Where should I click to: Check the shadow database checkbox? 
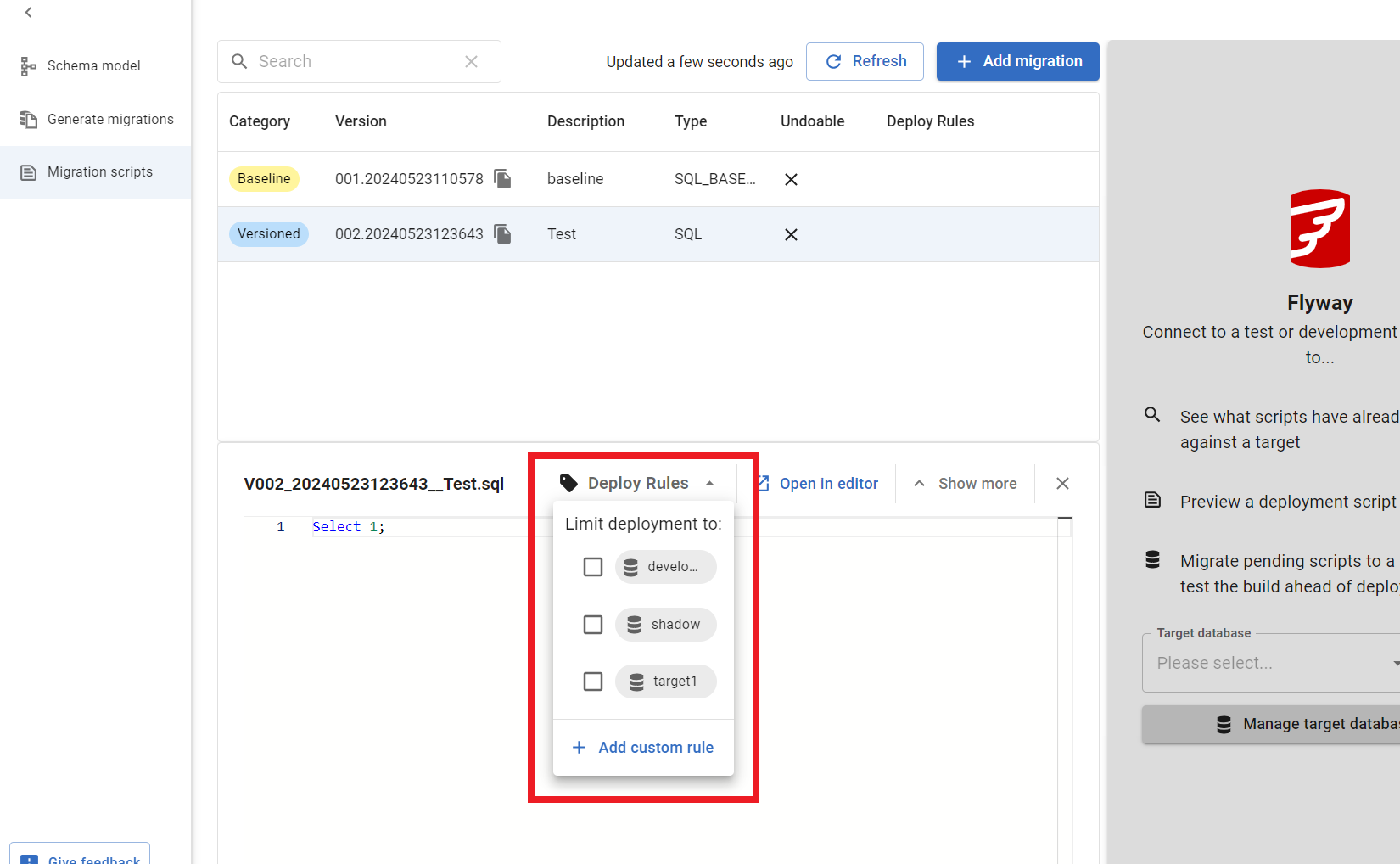[x=593, y=625]
